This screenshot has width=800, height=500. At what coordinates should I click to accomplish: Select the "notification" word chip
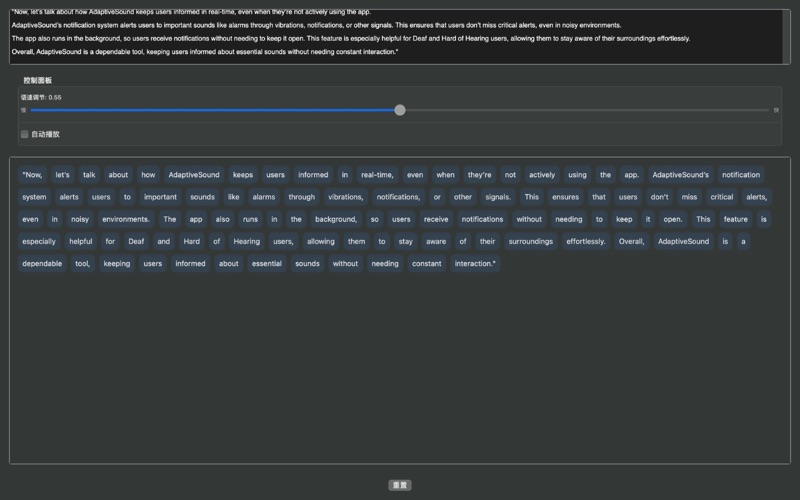pyautogui.click(x=741, y=174)
